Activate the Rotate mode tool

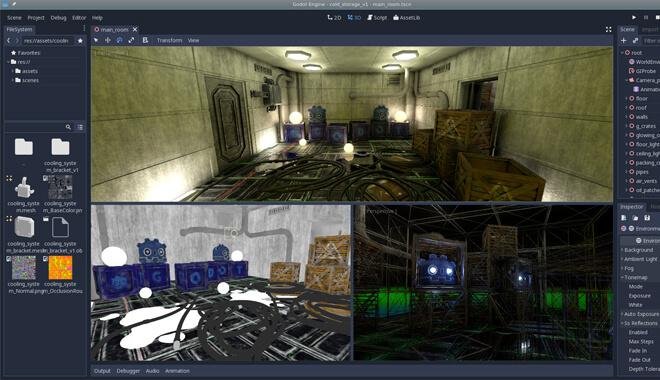pos(120,40)
